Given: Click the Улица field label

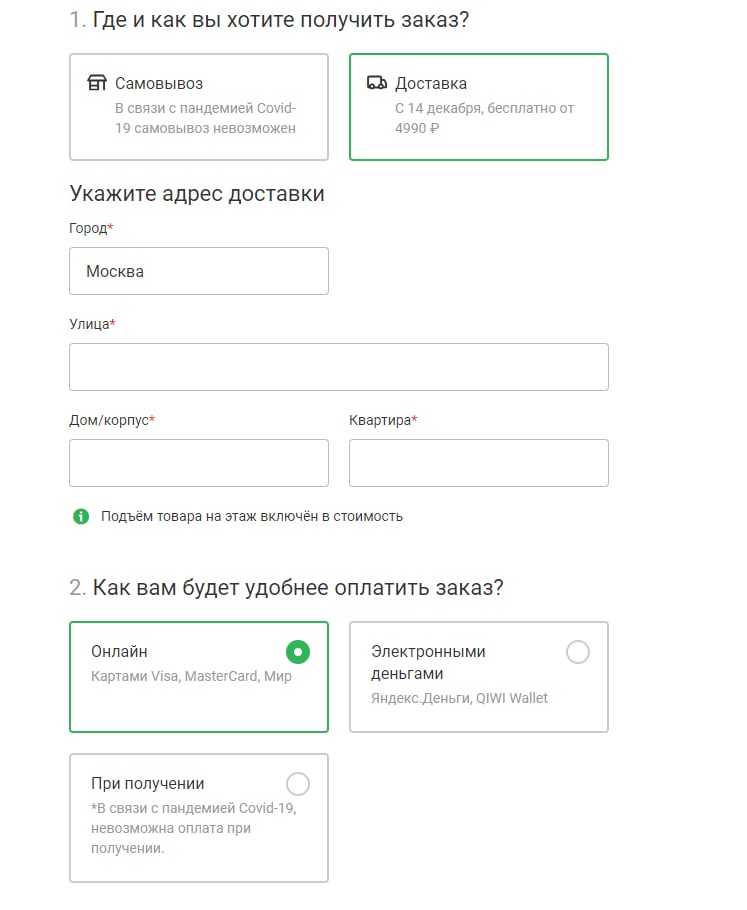Looking at the screenshot, I should (x=91, y=324).
